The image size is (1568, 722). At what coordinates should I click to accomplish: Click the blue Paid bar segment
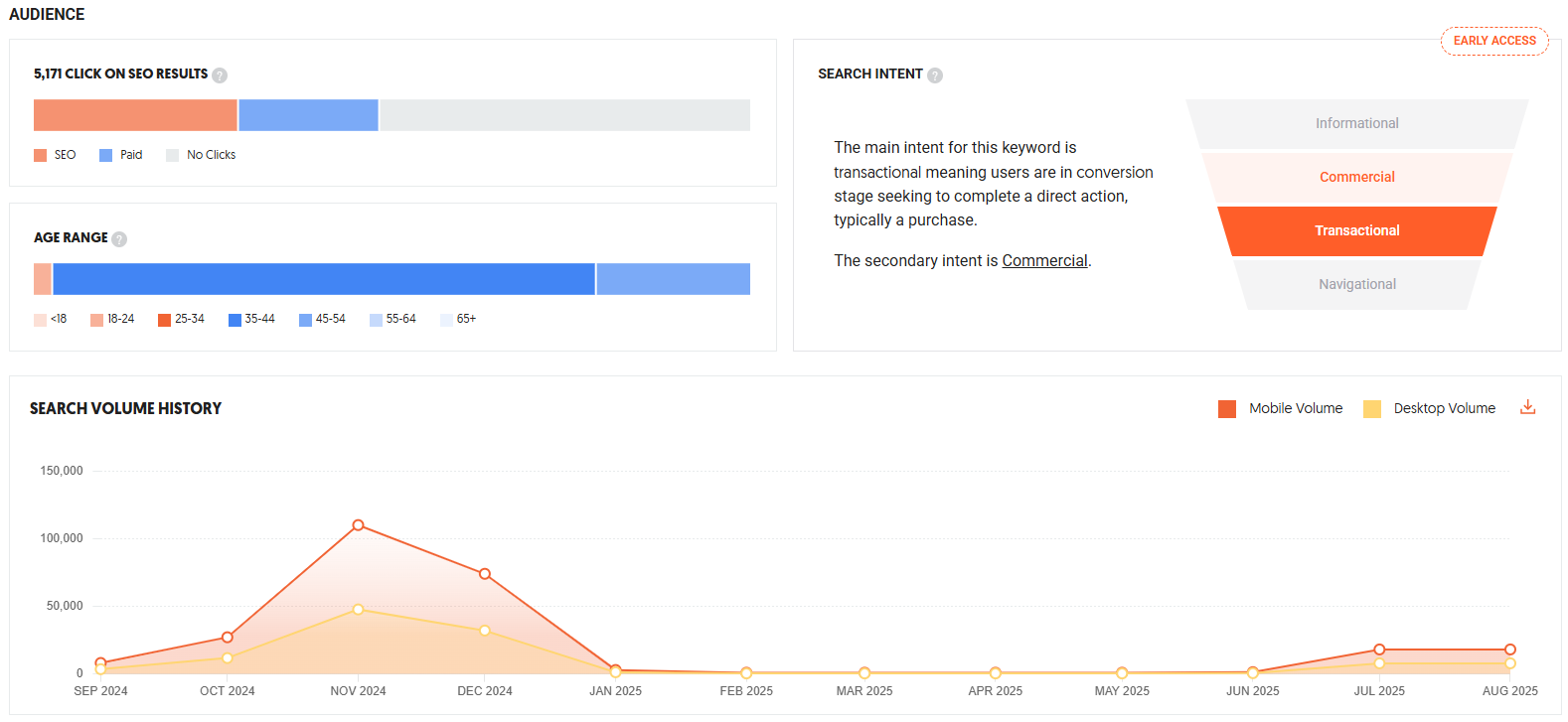pos(308,115)
